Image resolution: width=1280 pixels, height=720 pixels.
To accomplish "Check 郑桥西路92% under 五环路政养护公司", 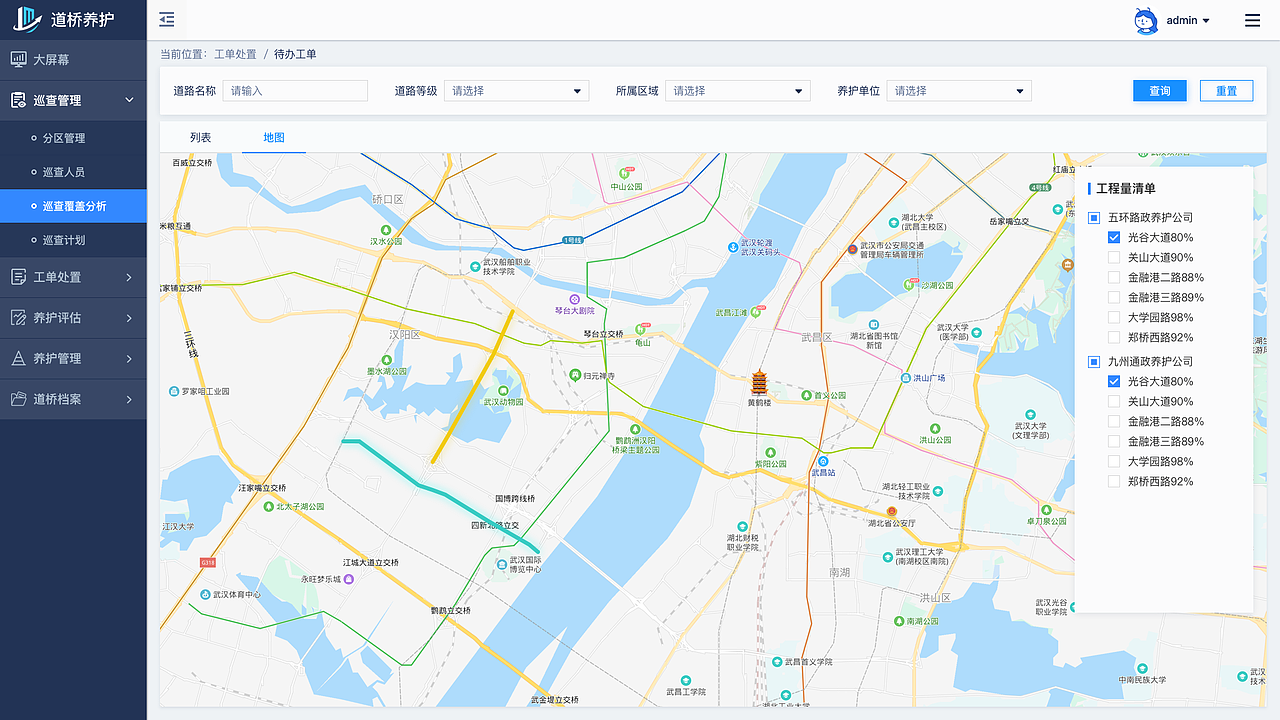I will tap(1114, 337).
